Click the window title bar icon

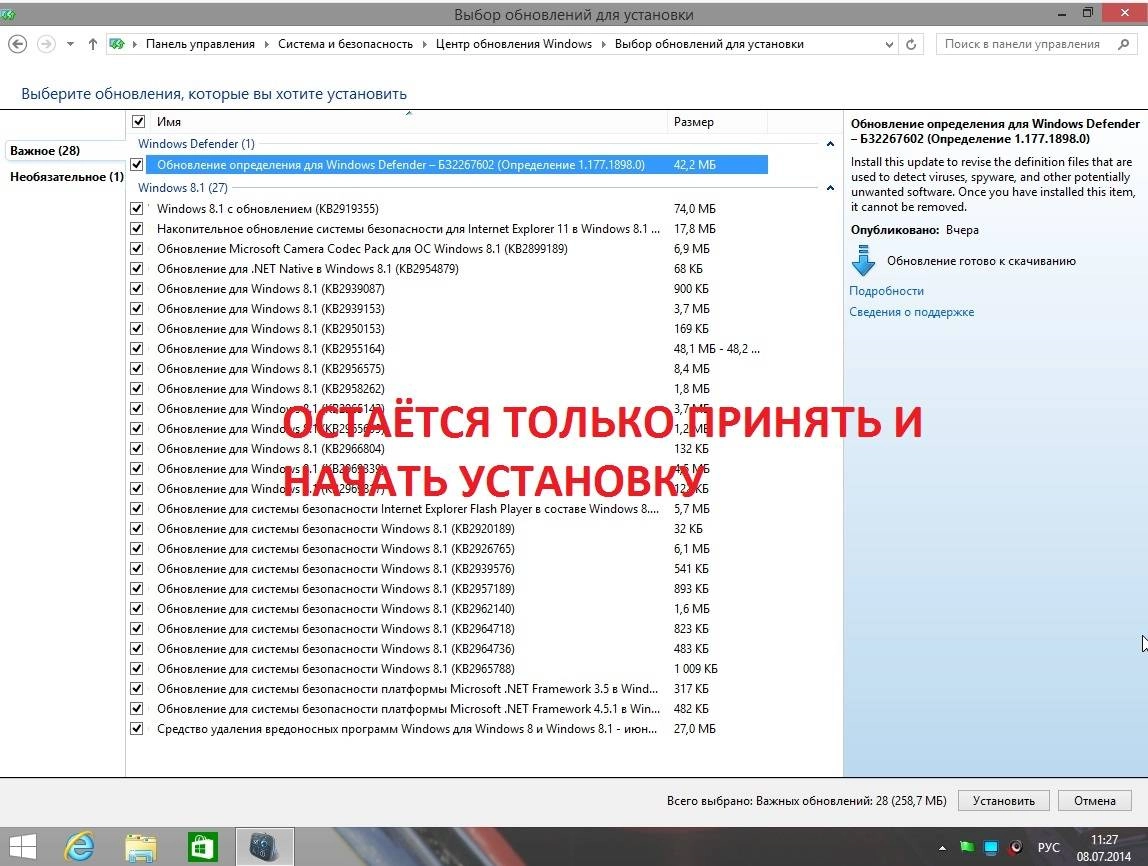[x=9, y=14]
